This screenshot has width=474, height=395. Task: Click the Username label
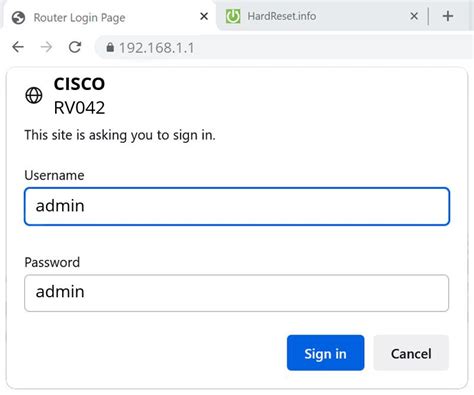[54, 175]
